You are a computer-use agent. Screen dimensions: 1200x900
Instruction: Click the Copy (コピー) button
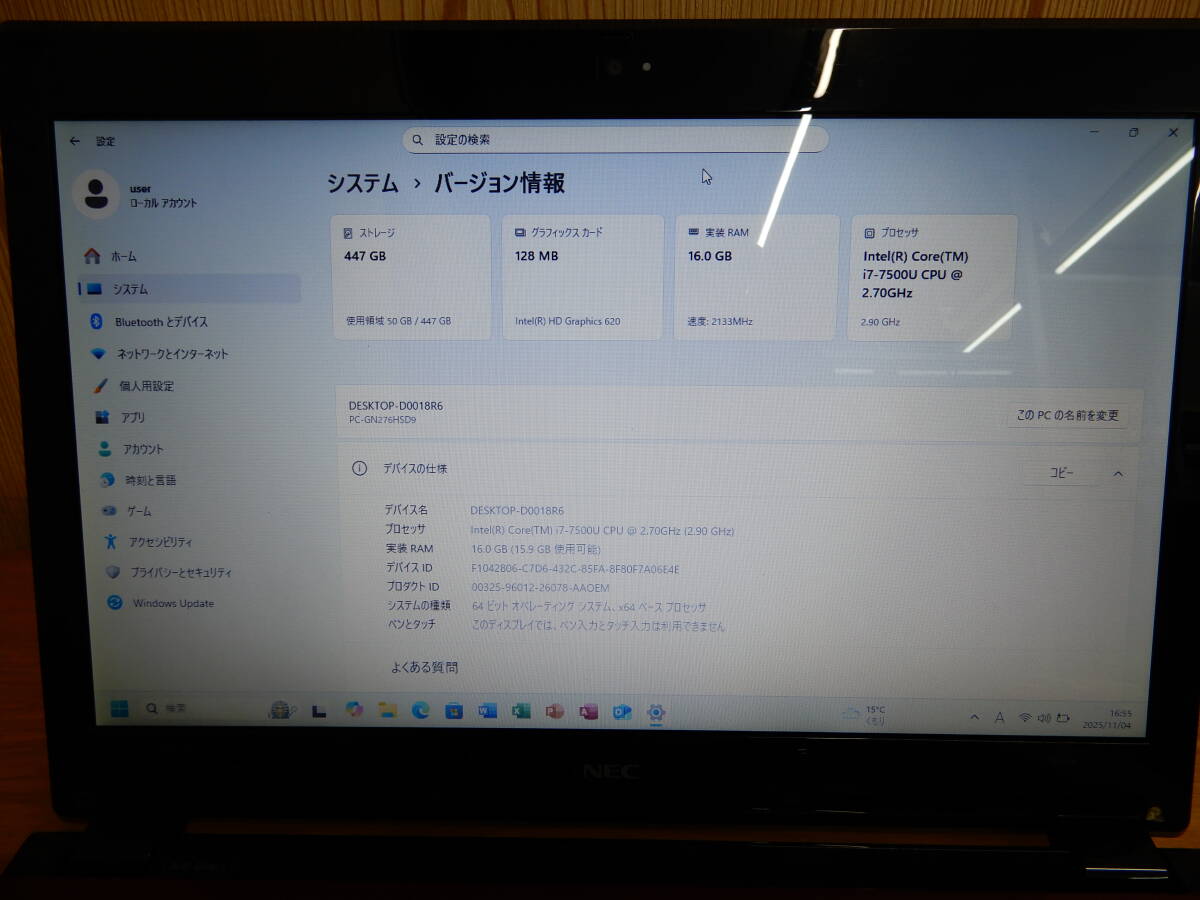click(1061, 473)
